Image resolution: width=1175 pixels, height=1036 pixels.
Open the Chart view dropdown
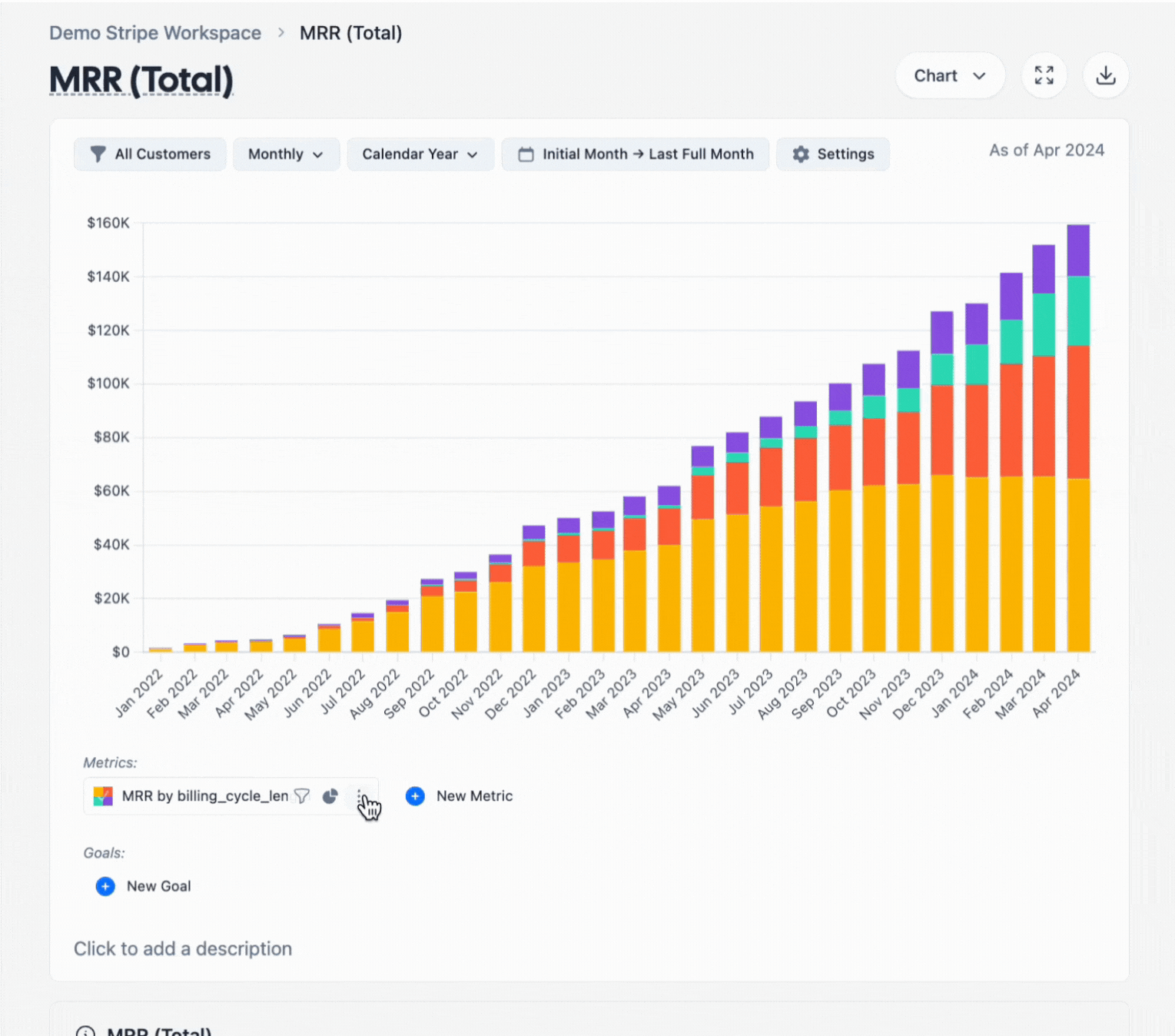click(949, 76)
